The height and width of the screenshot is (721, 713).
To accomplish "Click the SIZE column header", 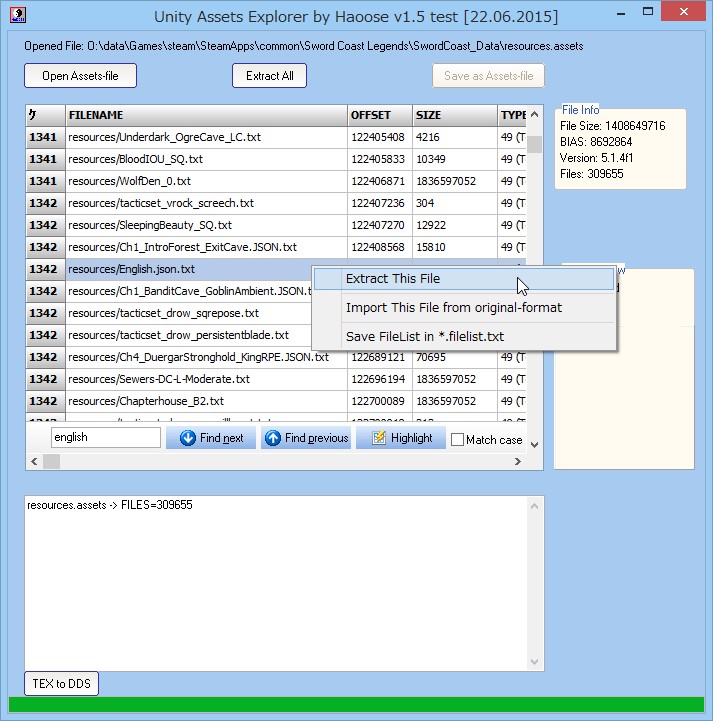I will pyautogui.click(x=455, y=115).
